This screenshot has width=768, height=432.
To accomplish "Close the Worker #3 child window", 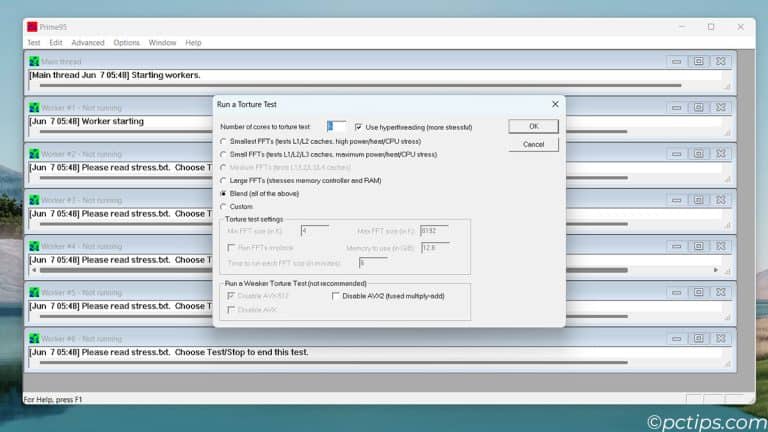I will [721, 200].
